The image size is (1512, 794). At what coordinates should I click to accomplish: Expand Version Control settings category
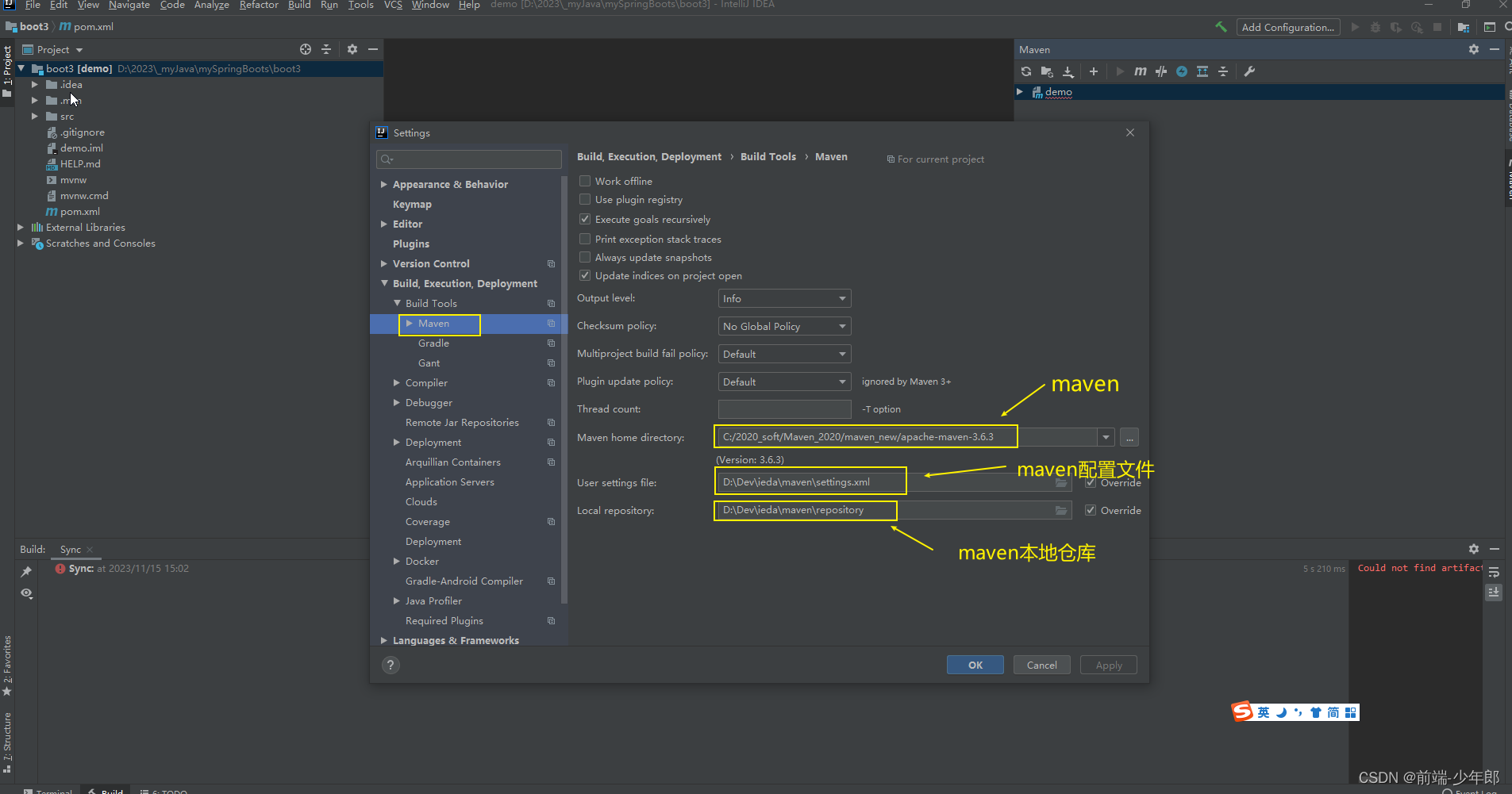tap(384, 263)
